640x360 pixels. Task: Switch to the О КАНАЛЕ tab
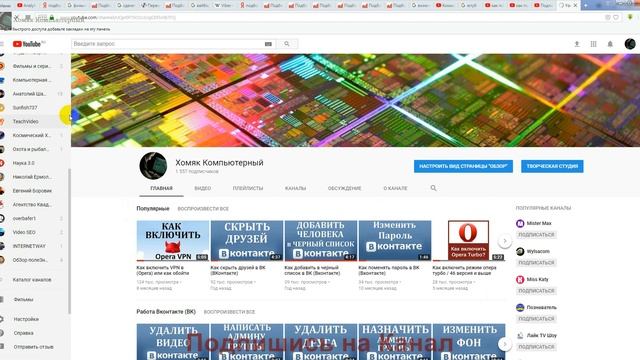pyautogui.click(x=395, y=188)
